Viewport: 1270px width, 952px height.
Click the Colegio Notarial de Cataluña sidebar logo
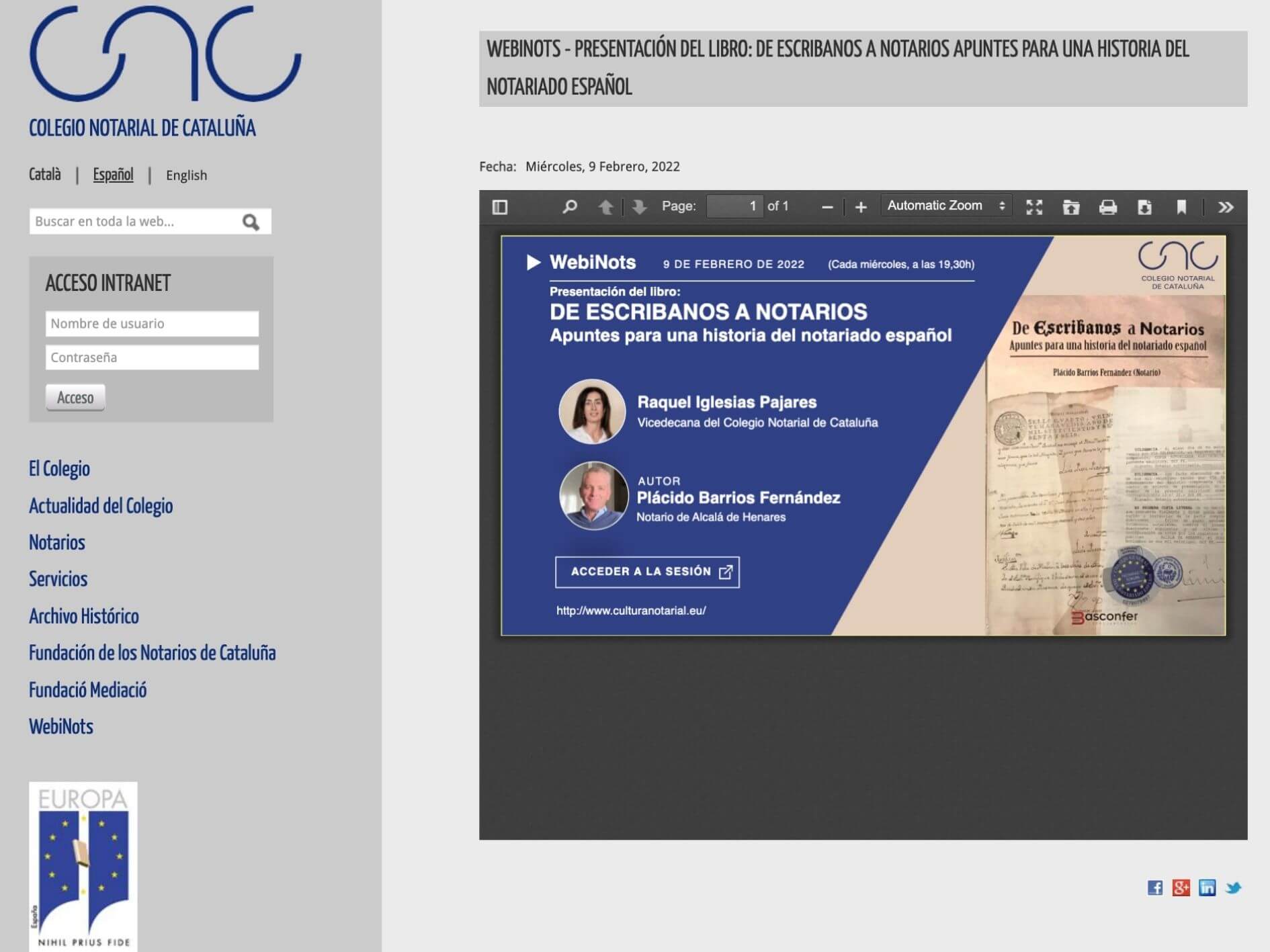[x=165, y=53]
